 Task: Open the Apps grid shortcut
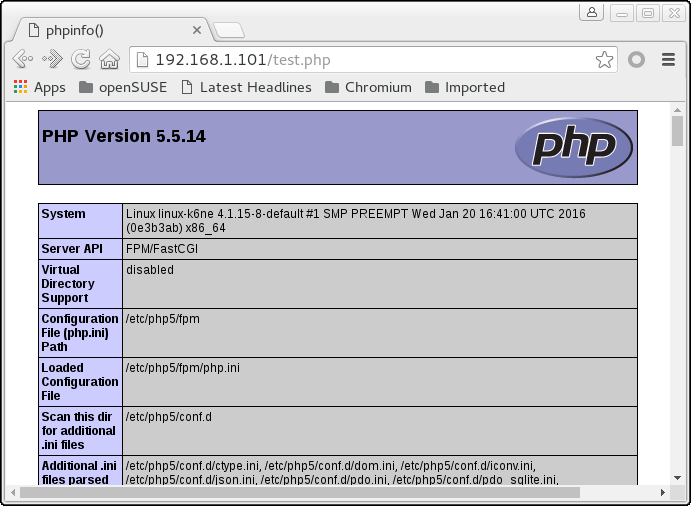click(x=40, y=87)
